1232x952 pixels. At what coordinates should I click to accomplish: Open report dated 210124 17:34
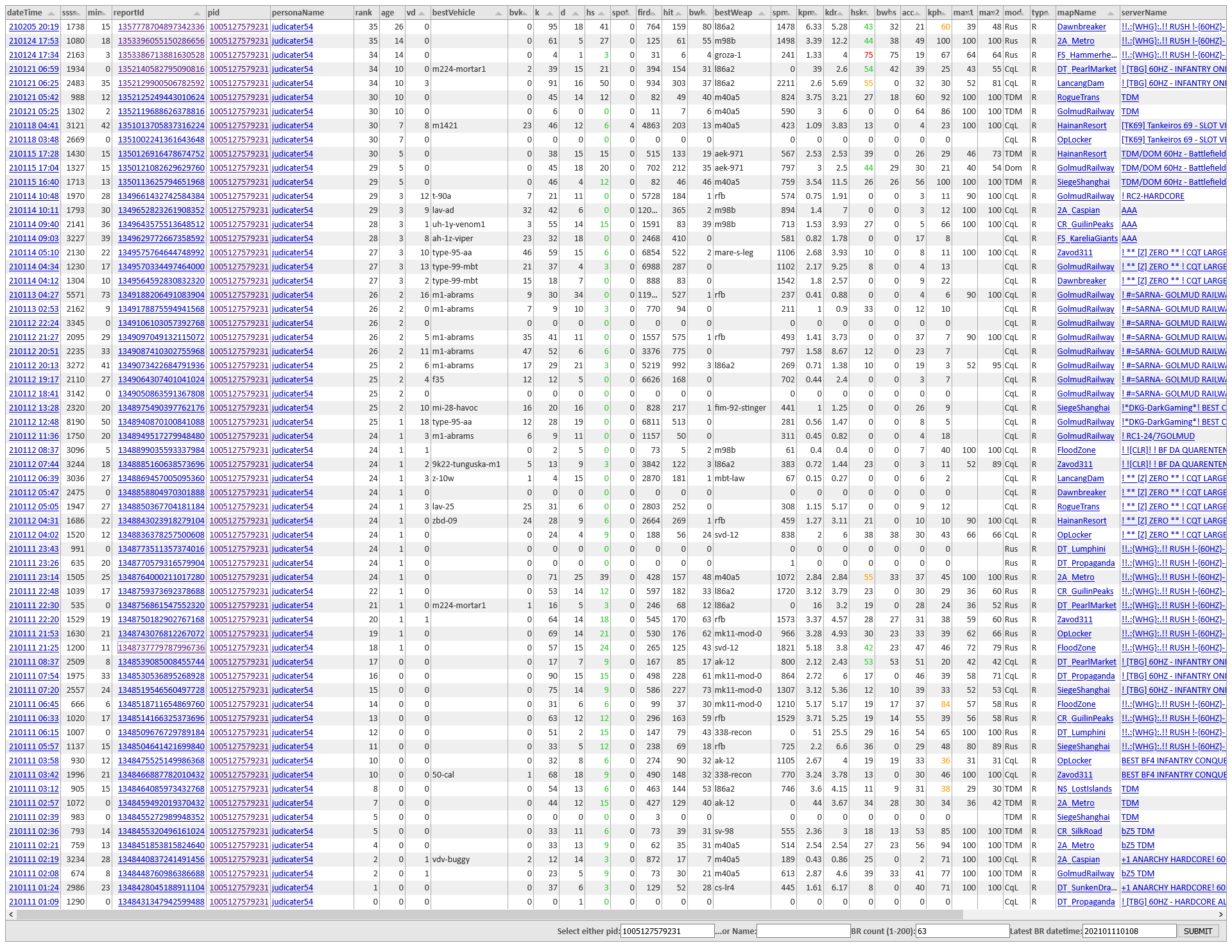pyautogui.click(x=33, y=55)
